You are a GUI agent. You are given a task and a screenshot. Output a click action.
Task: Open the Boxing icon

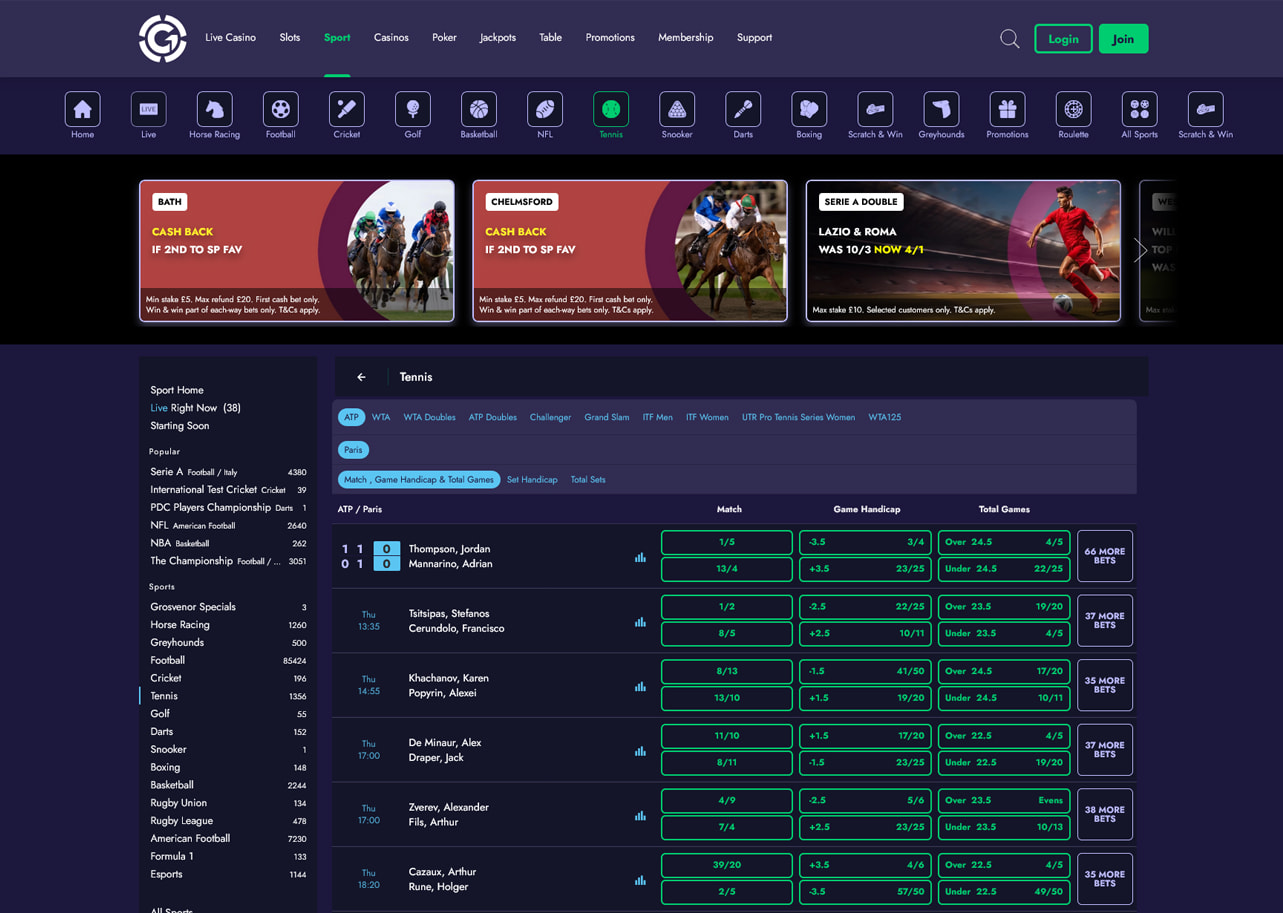click(x=809, y=109)
